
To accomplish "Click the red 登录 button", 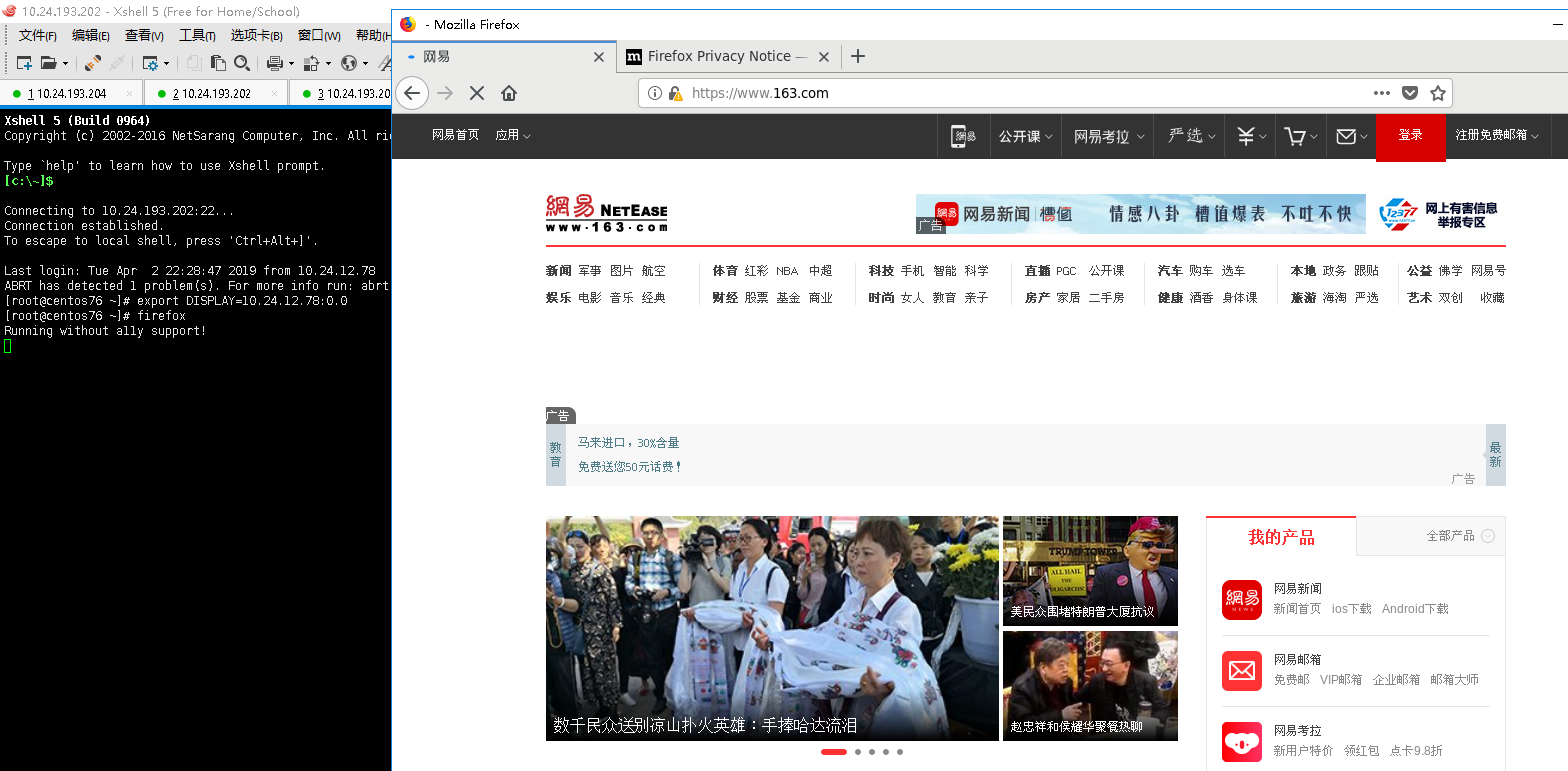I will 1411,136.
